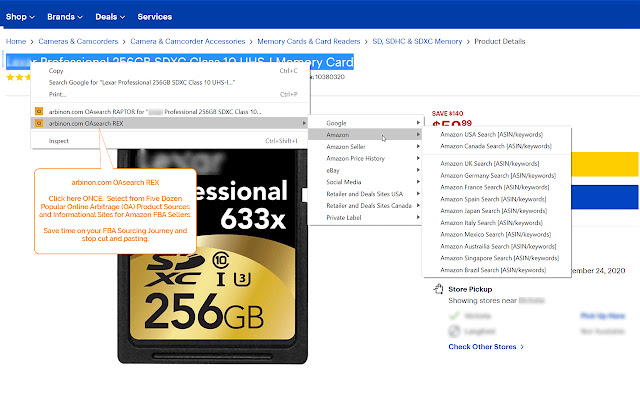
Task: Go to Services in the navbar
Action: (x=154, y=17)
